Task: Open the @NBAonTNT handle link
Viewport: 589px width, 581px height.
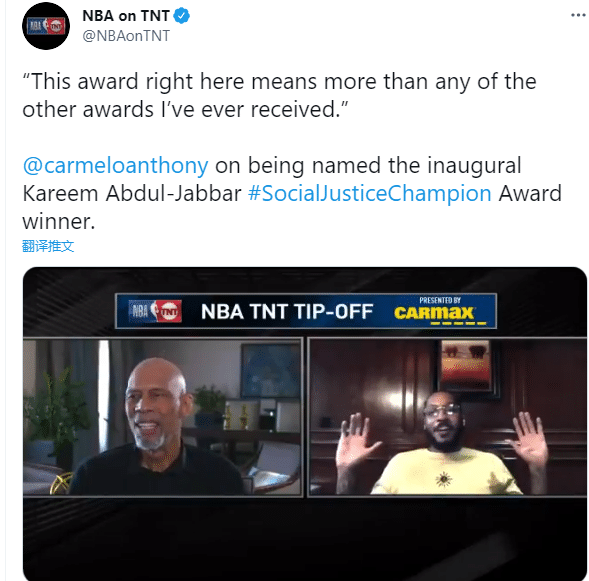Action: click(126, 36)
